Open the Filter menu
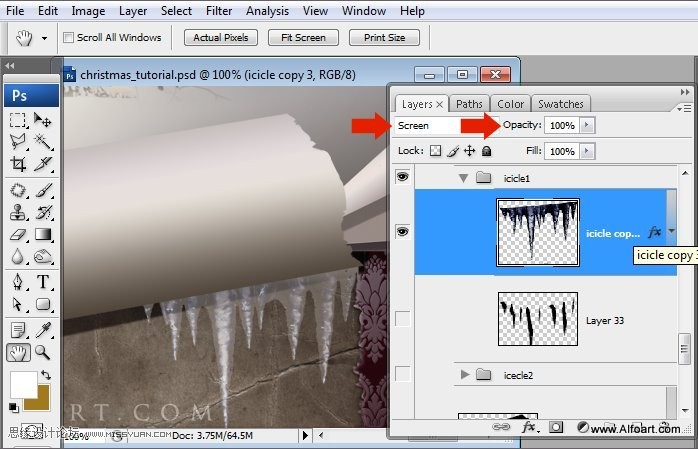The width and height of the screenshot is (698, 449). 219,11
